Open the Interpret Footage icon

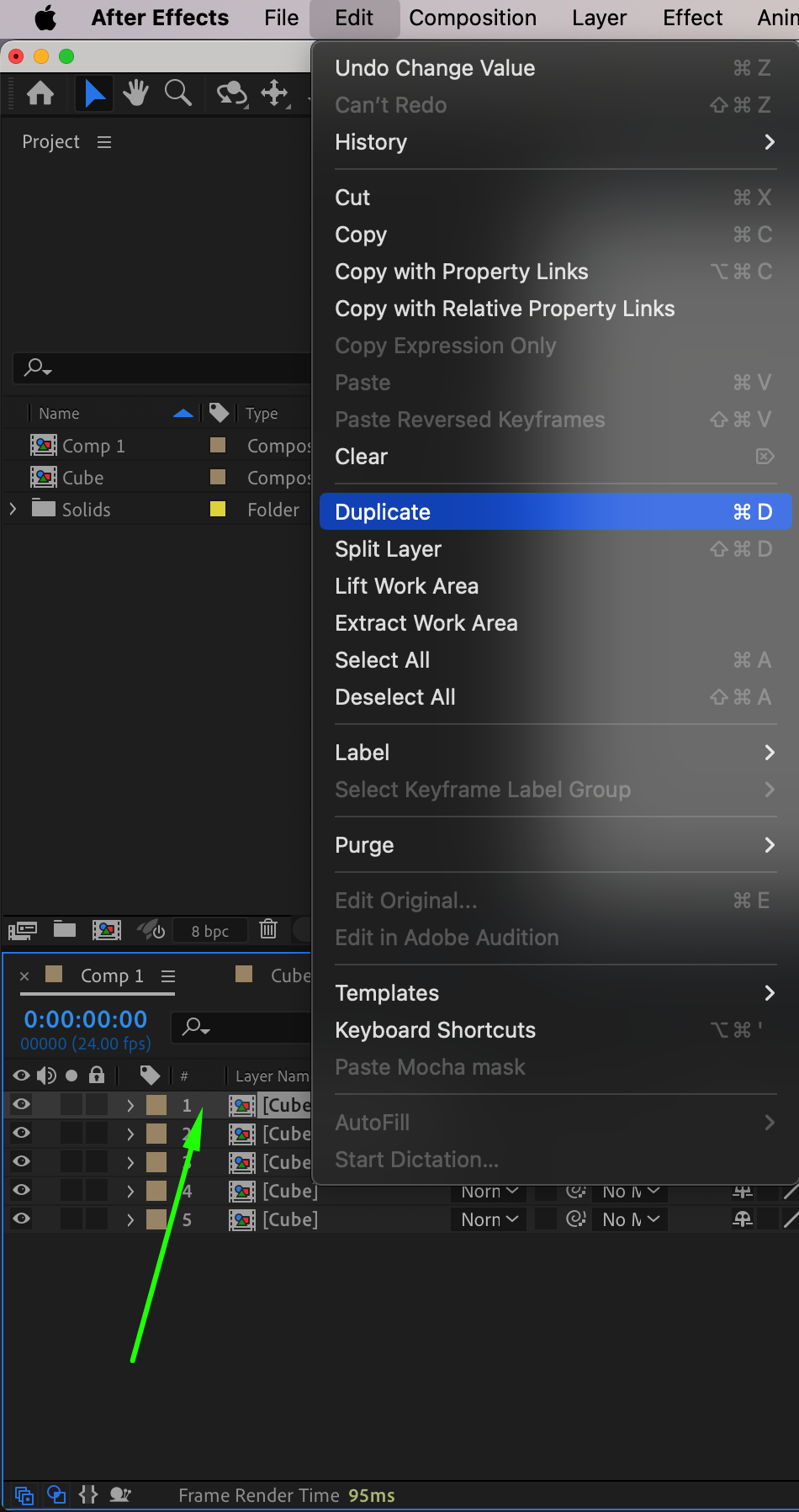point(23,930)
